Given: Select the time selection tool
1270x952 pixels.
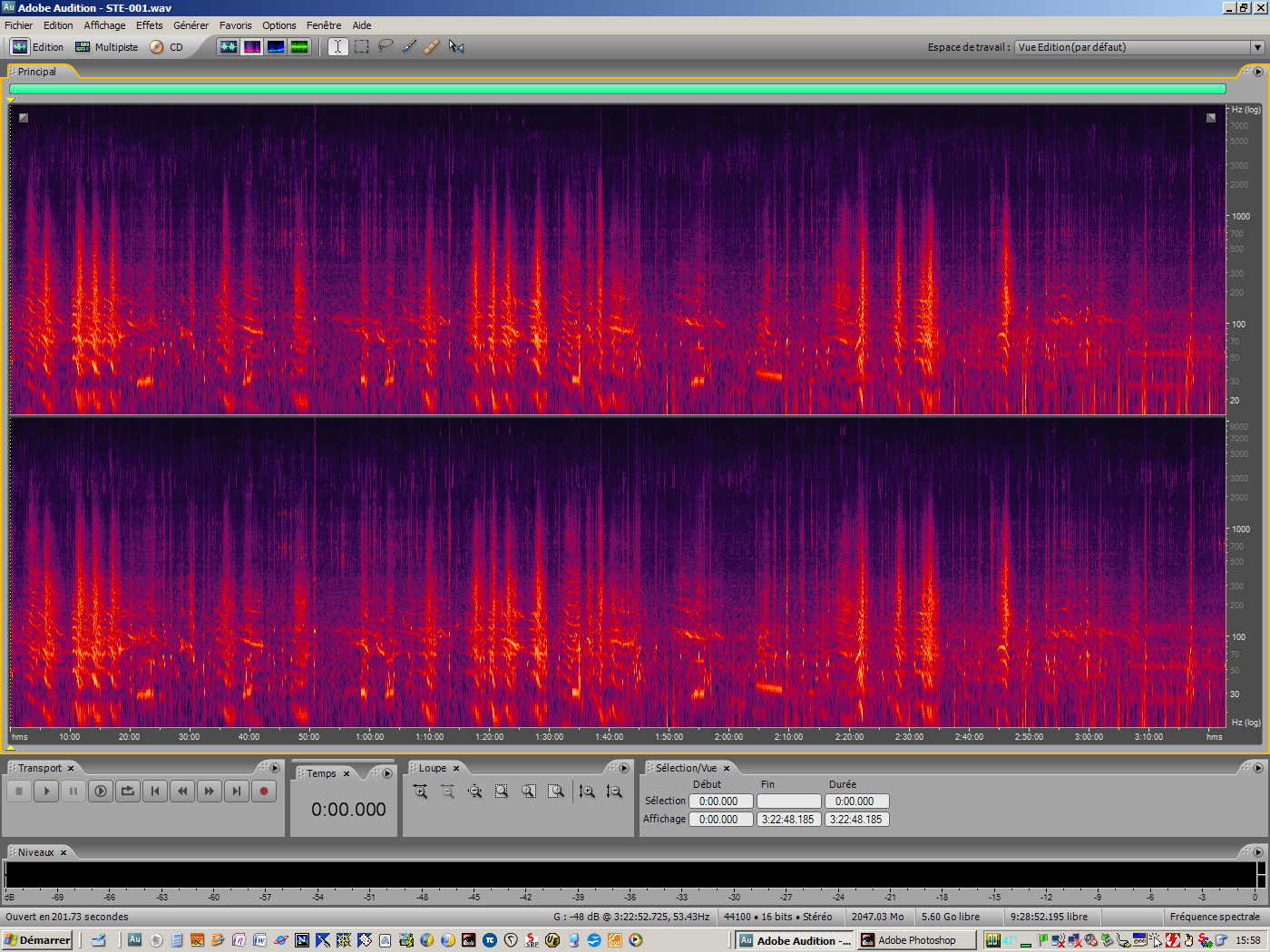Looking at the screenshot, I should 337,46.
